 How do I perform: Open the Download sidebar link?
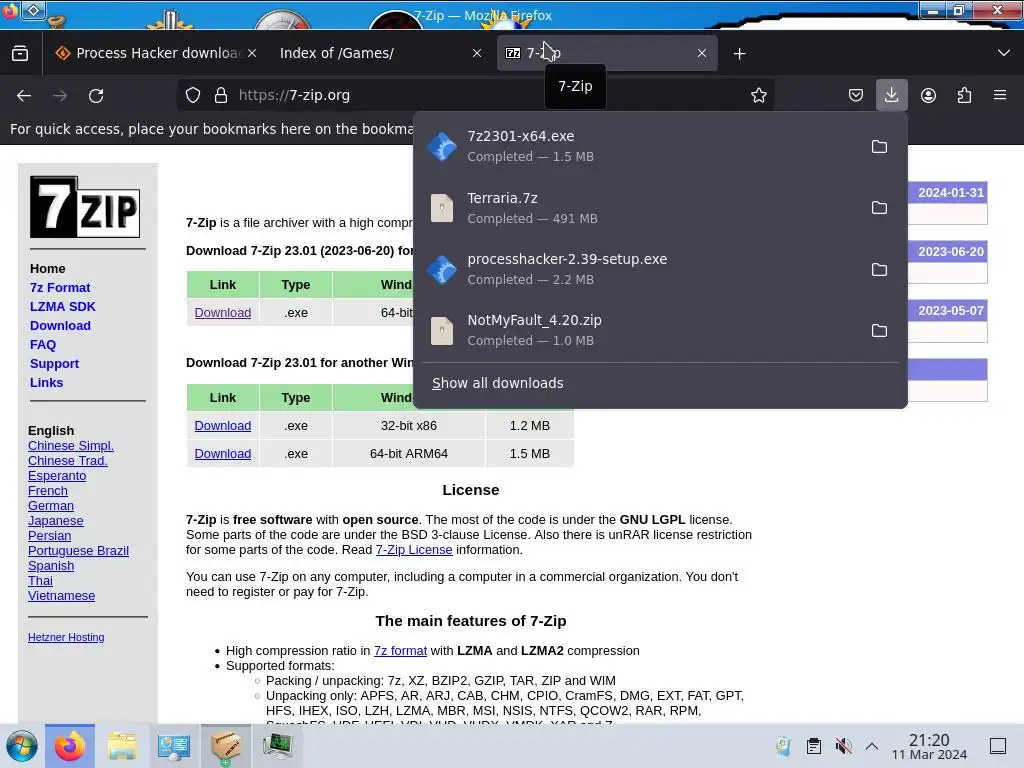point(60,325)
